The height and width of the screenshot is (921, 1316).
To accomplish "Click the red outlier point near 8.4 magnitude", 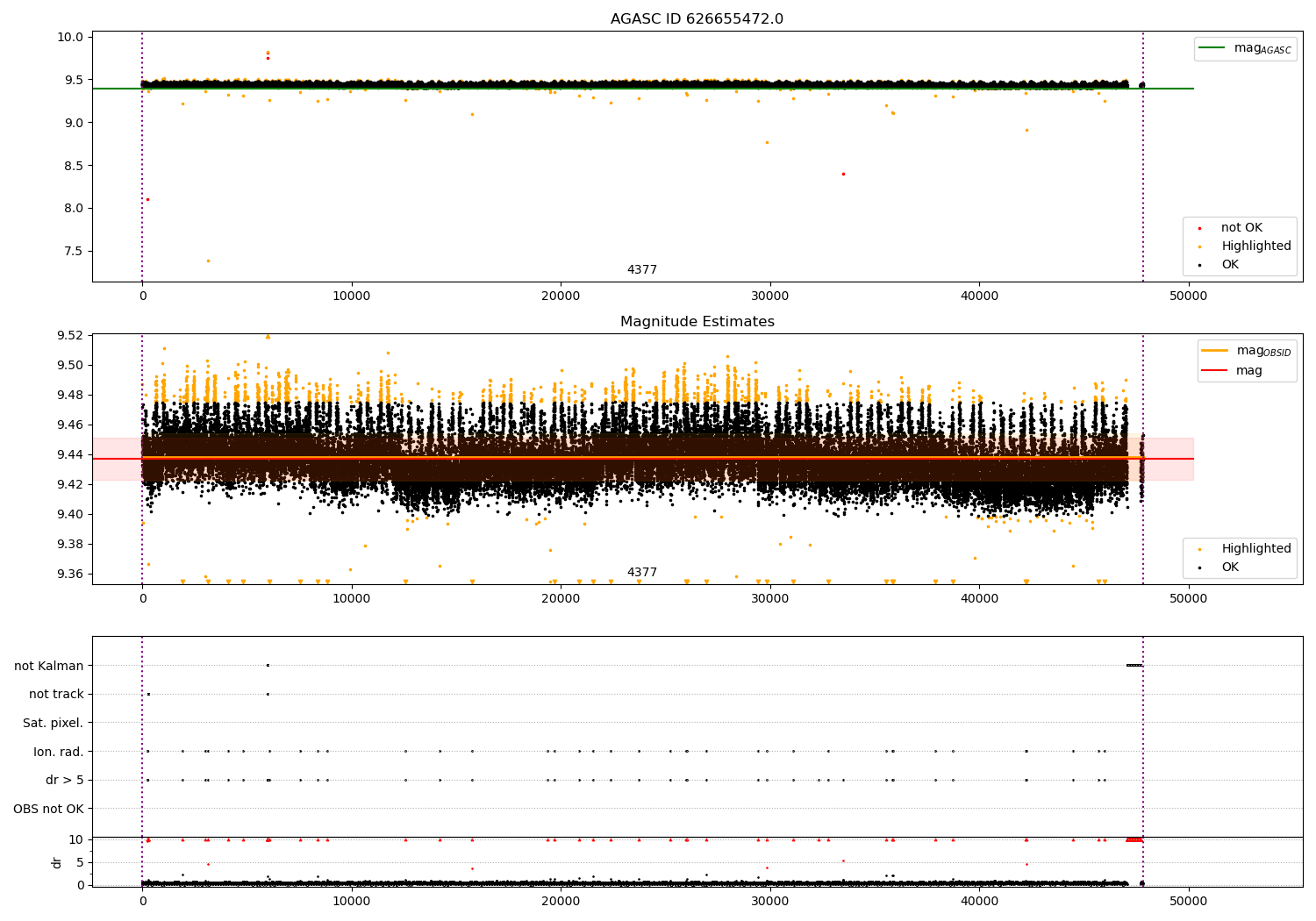I will pyautogui.click(x=843, y=174).
